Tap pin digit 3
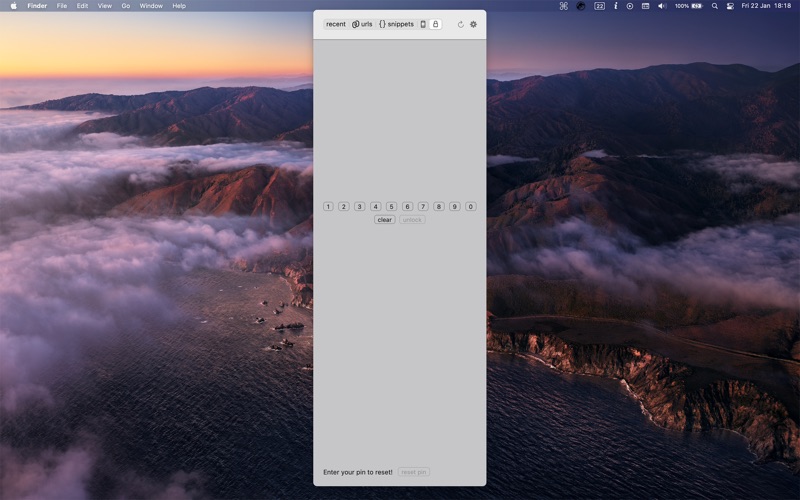Viewport: 800px width, 500px height. coord(360,207)
